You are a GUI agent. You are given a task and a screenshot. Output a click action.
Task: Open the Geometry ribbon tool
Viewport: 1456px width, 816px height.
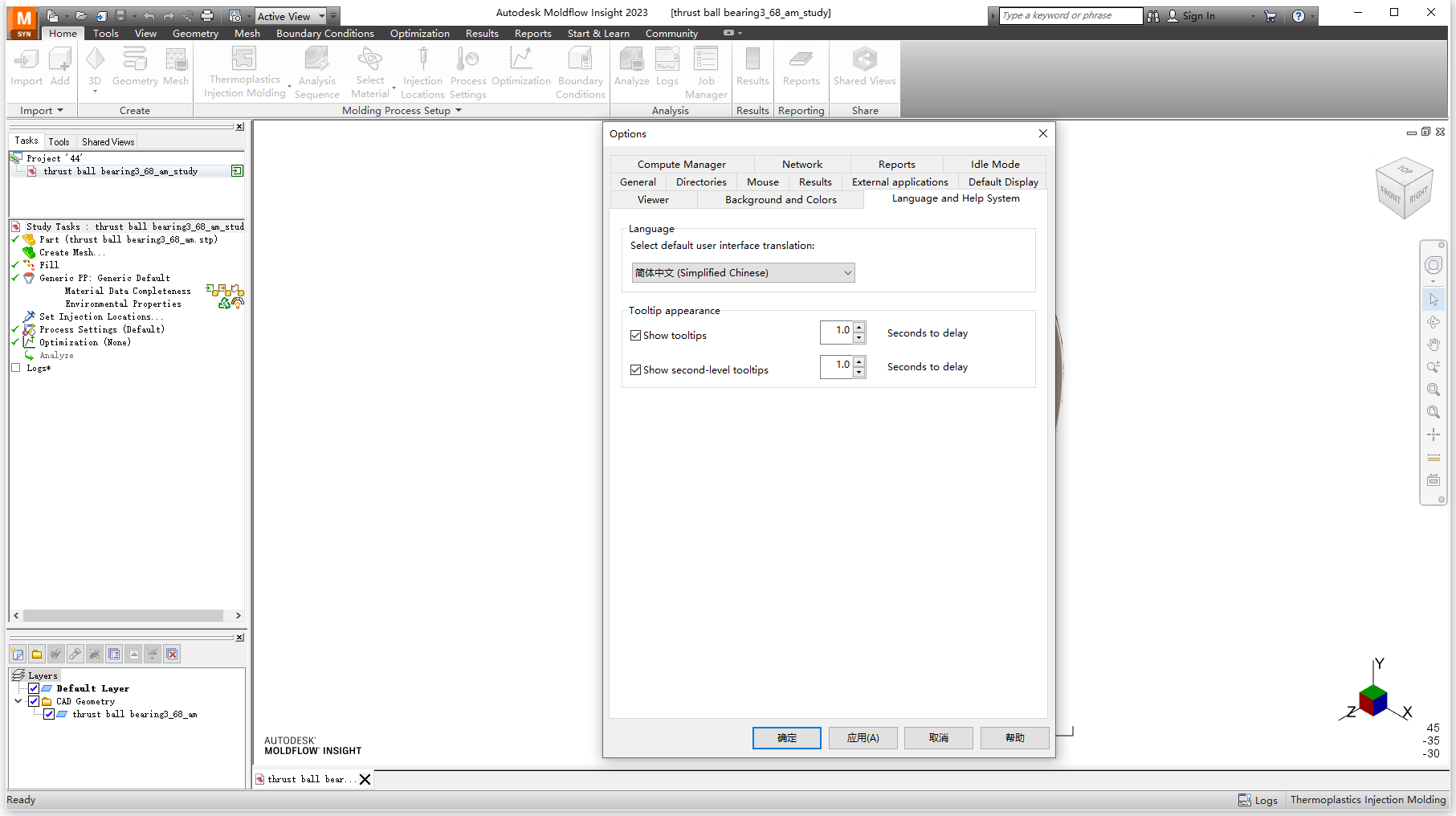[x=135, y=66]
